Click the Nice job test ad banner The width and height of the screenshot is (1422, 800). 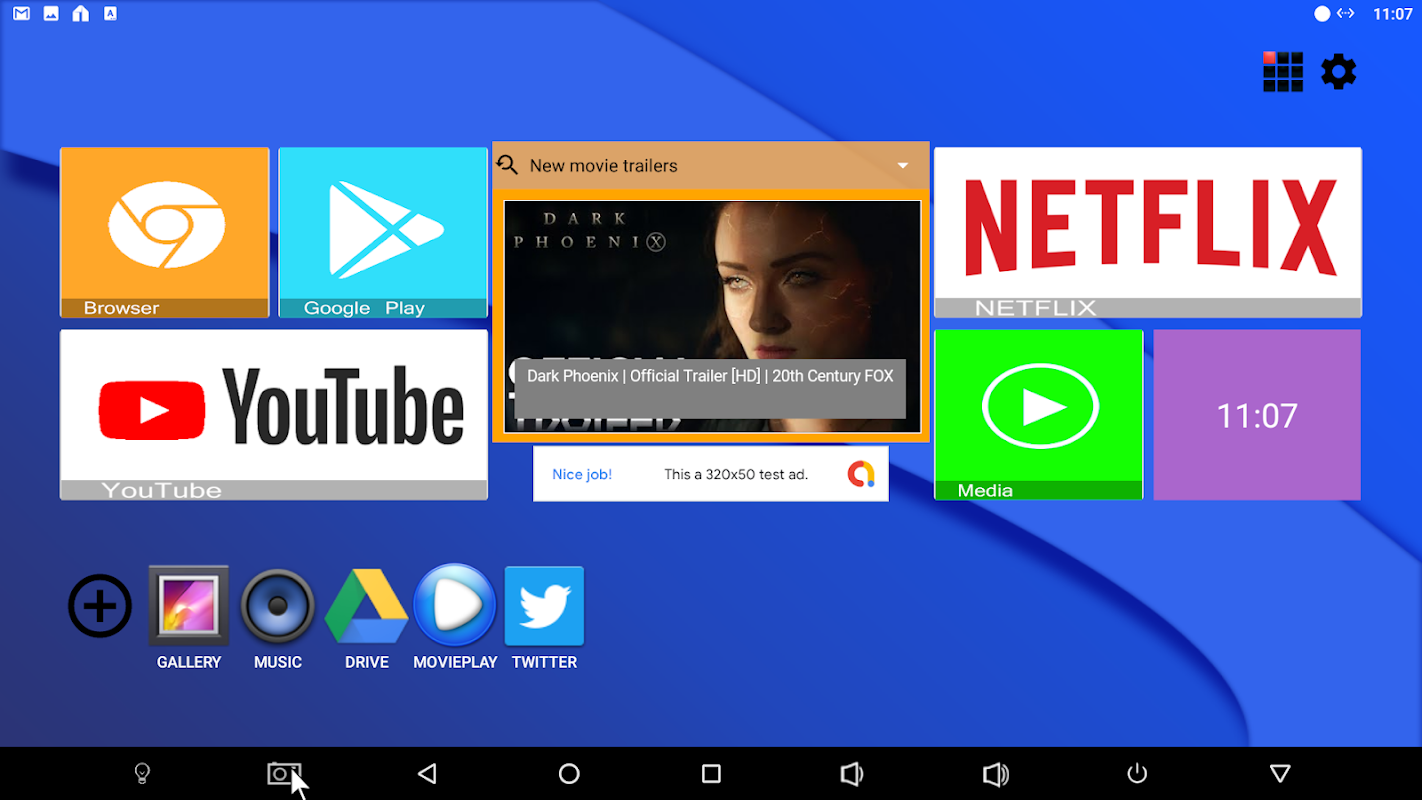click(x=711, y=474)
